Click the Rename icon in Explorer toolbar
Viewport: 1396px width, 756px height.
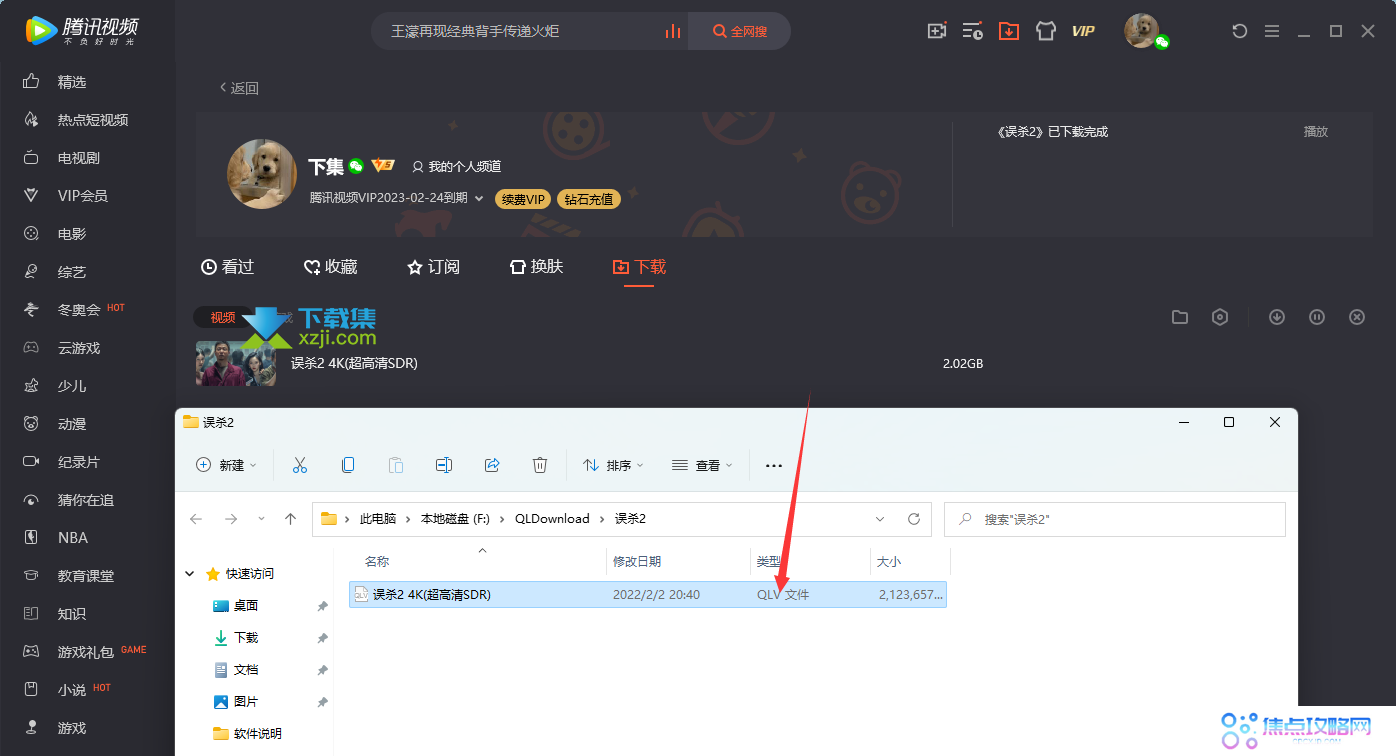(444, 465)
